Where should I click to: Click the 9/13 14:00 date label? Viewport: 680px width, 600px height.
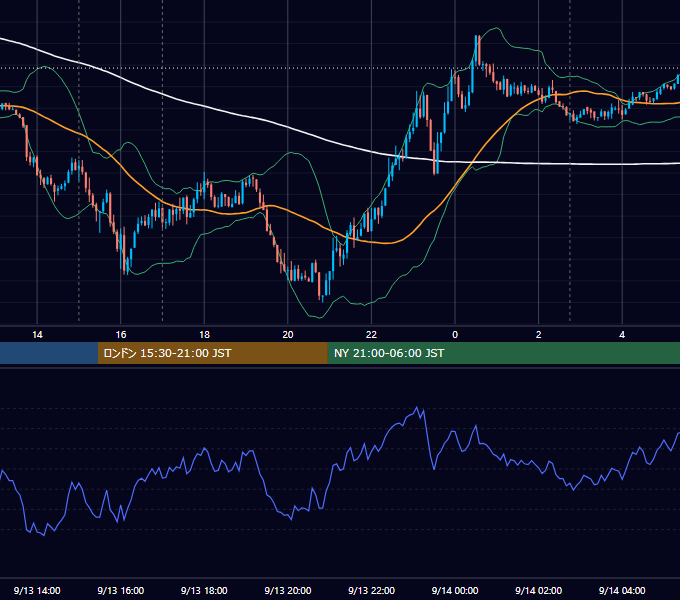(37, 590)
